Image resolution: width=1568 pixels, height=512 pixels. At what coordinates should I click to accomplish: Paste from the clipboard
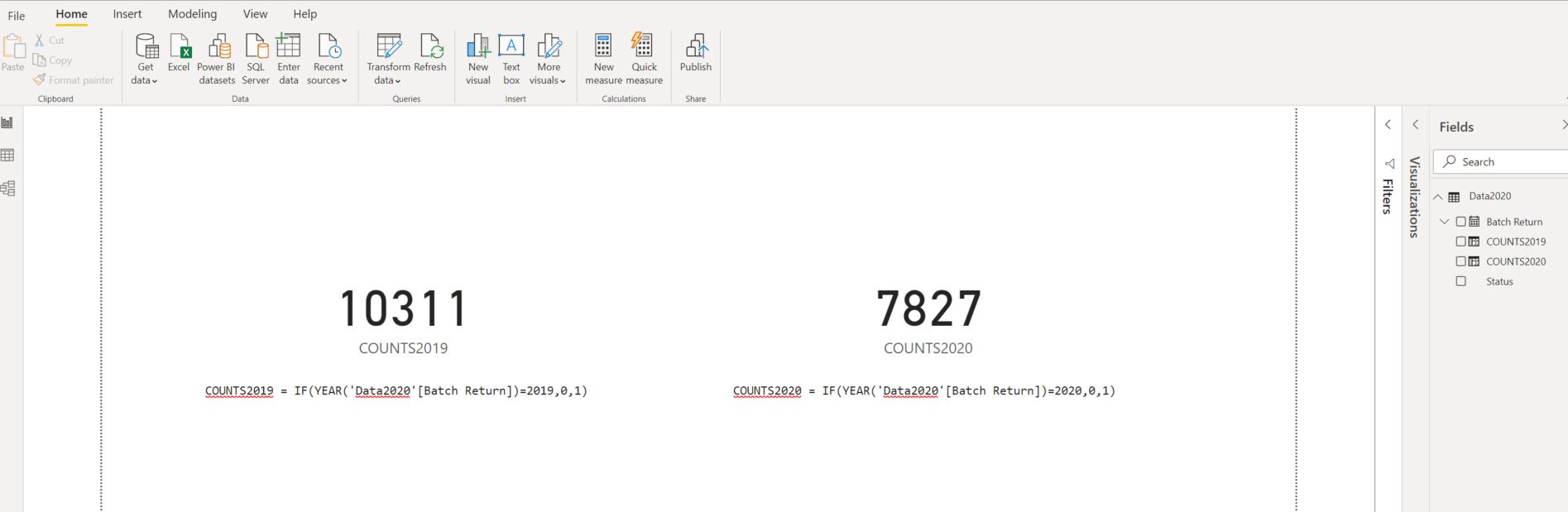tap(13, 53)
